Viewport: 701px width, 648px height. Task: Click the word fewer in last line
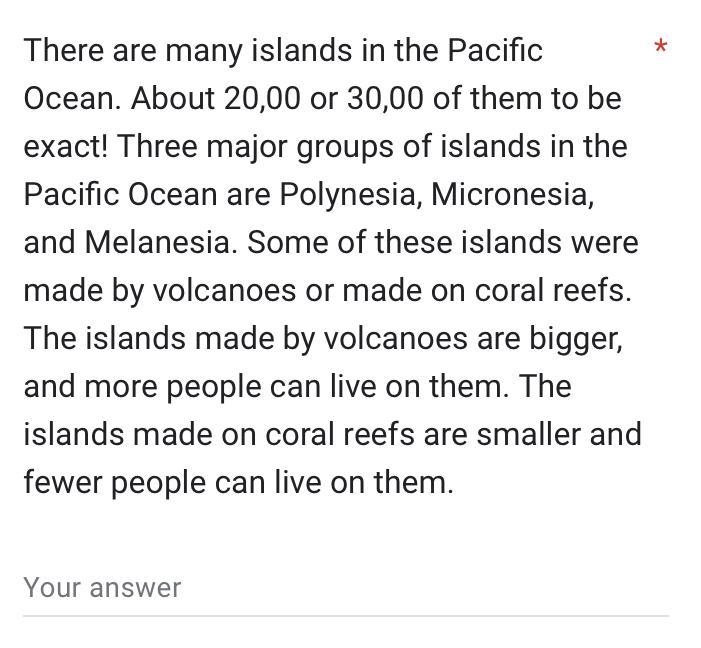click(63, 483)
